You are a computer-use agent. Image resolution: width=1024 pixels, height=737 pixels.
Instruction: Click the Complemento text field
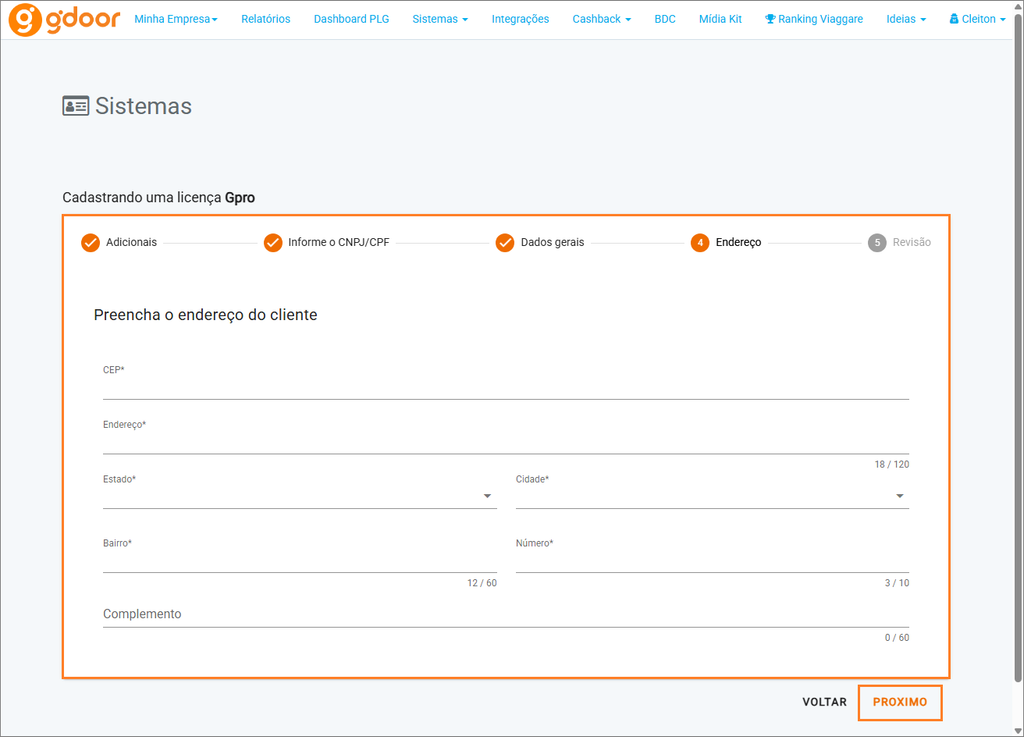[506, 615]
